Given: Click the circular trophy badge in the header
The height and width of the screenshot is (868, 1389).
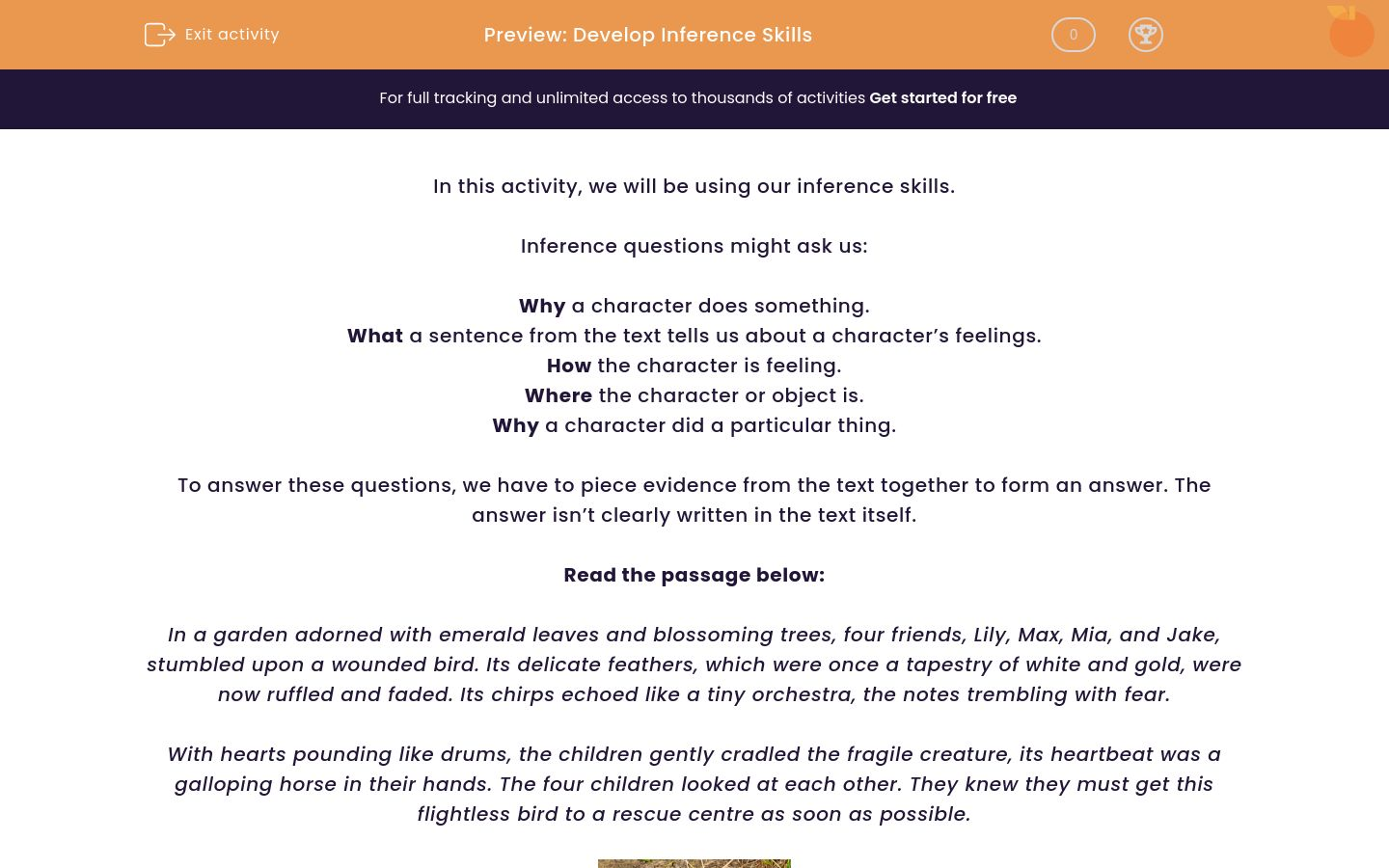Looking at the screenshot, I should [x=1146, y=35].
